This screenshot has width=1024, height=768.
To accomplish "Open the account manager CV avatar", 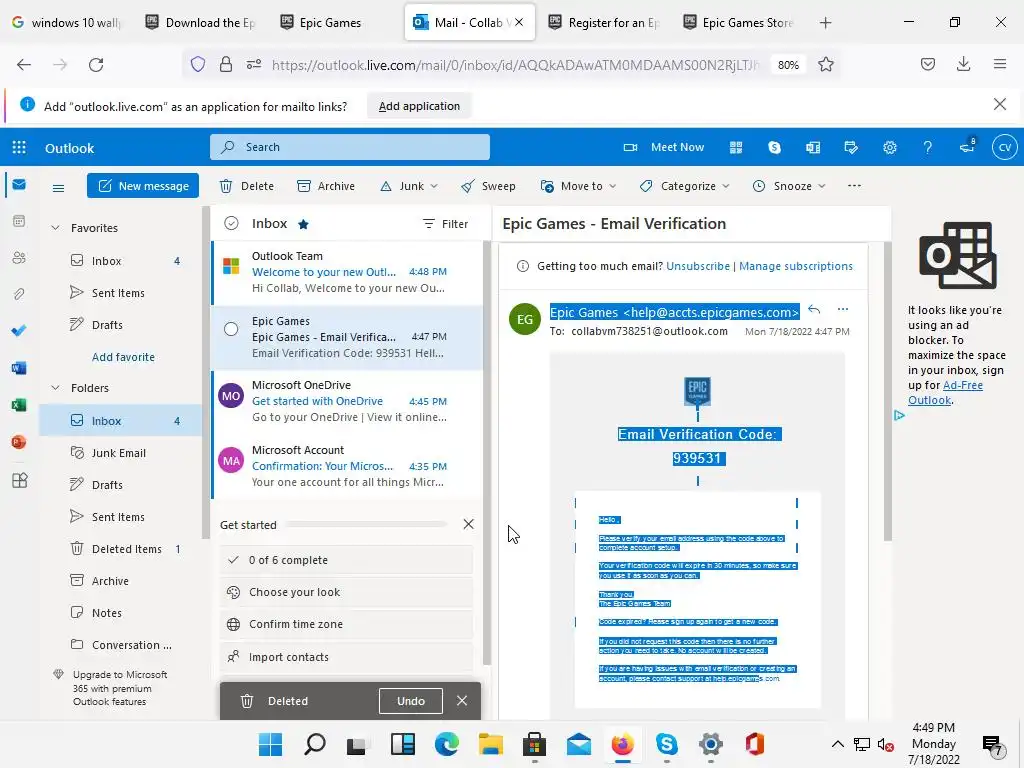I will coord(1004,148).
